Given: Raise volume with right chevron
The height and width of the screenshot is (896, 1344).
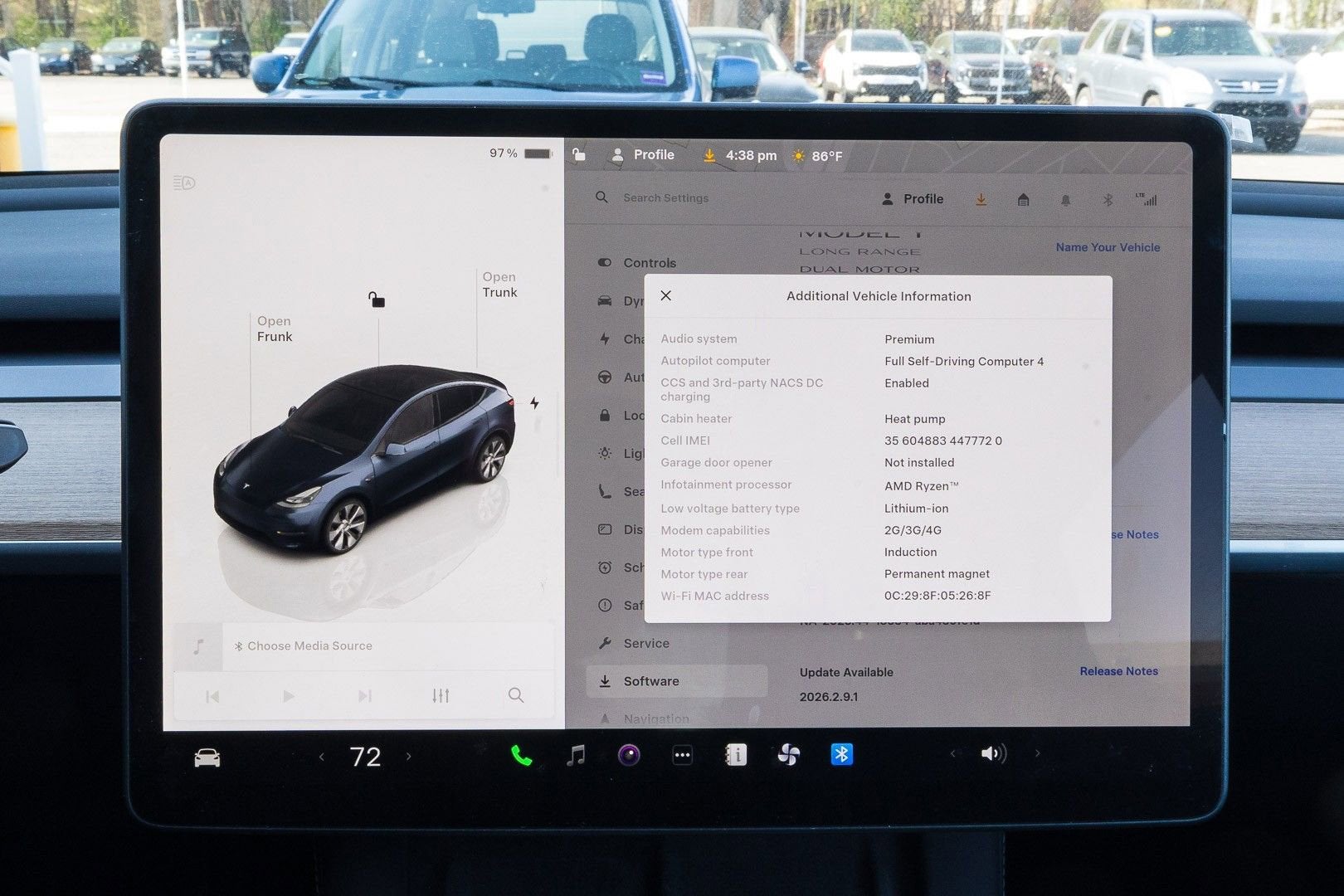Looking at the screenshot, I should (x=1037, y=753).
